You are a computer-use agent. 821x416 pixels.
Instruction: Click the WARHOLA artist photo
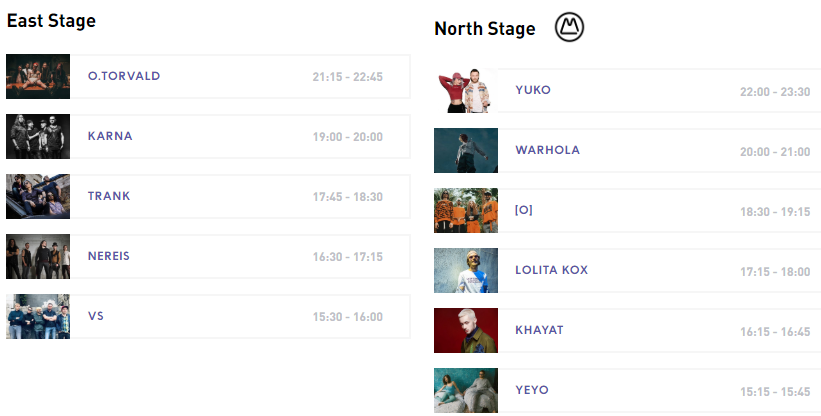(466, 151)
